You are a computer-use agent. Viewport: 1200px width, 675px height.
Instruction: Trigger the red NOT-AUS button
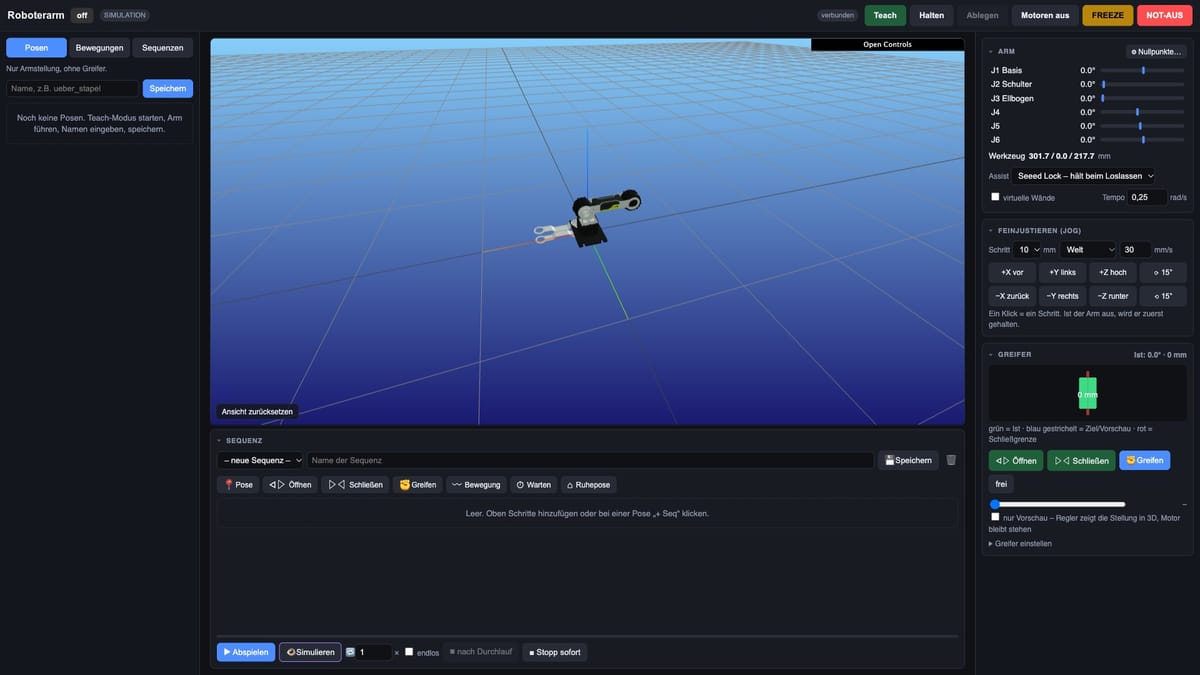[1165, 15]
